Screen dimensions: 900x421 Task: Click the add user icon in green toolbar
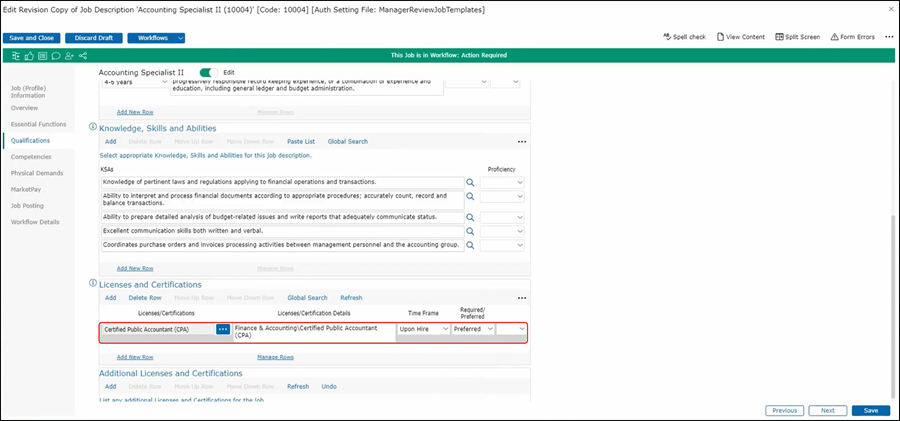pyautogui.click(x=68, y=56)
